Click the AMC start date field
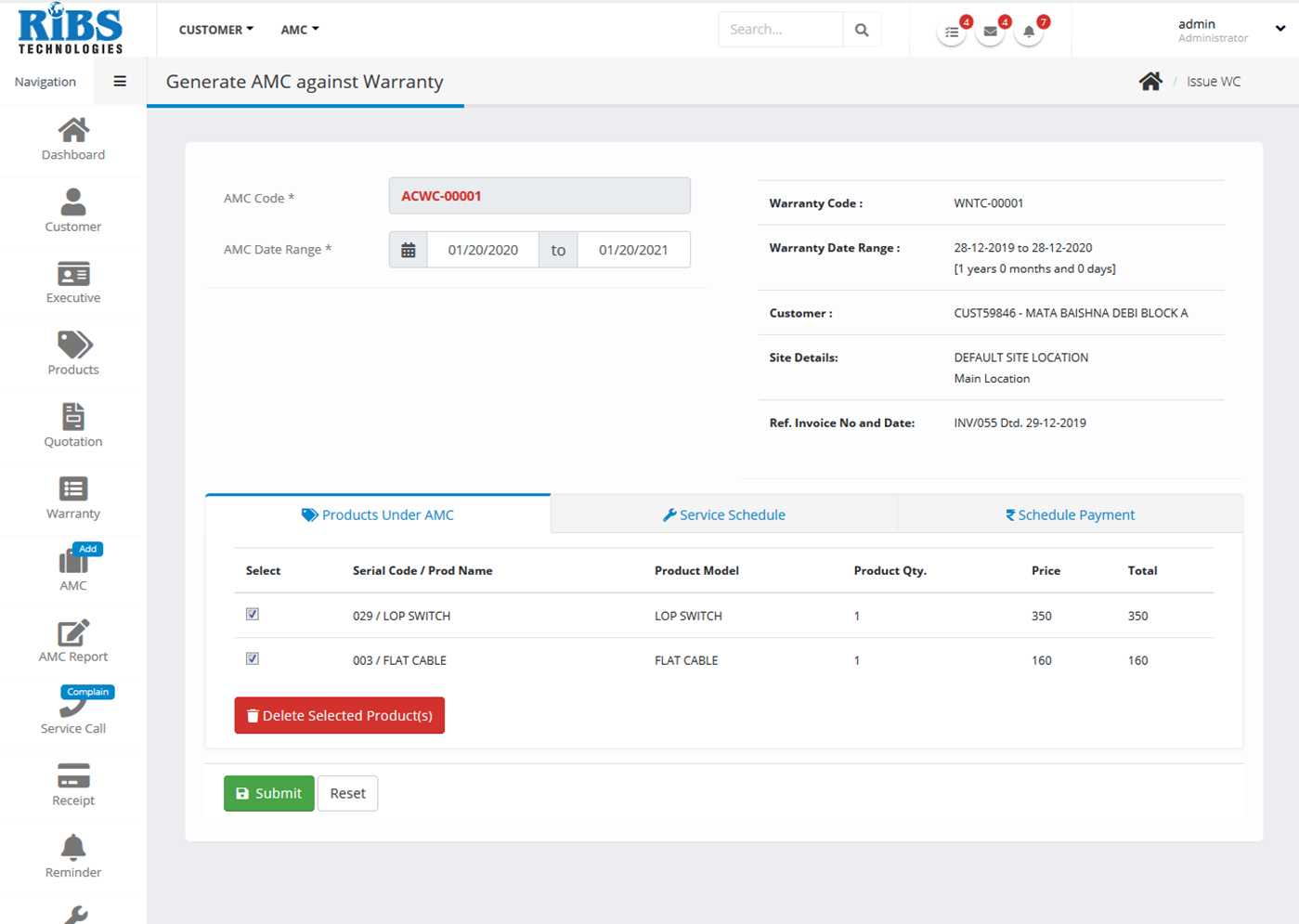Viewport: 1299px width, 924px height. pos(483,250)
